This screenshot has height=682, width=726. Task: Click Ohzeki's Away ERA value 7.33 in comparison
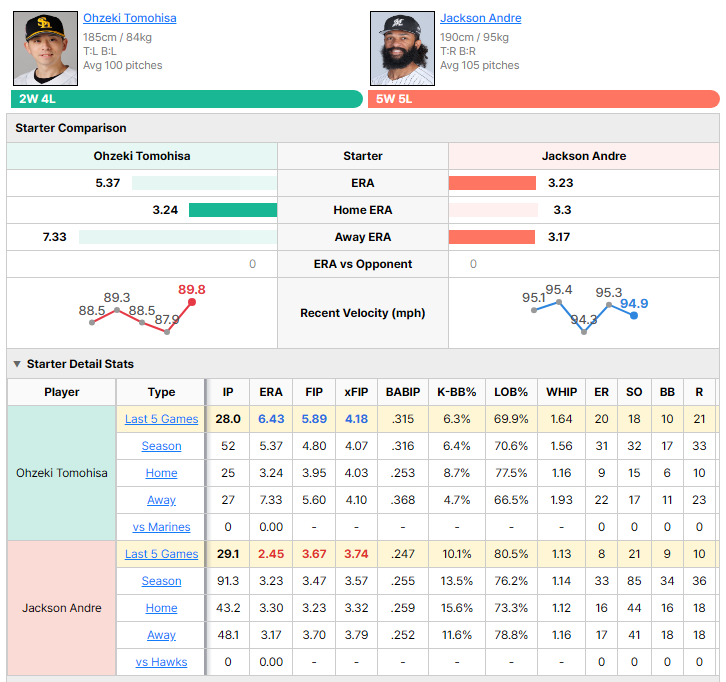click(55, 237)
